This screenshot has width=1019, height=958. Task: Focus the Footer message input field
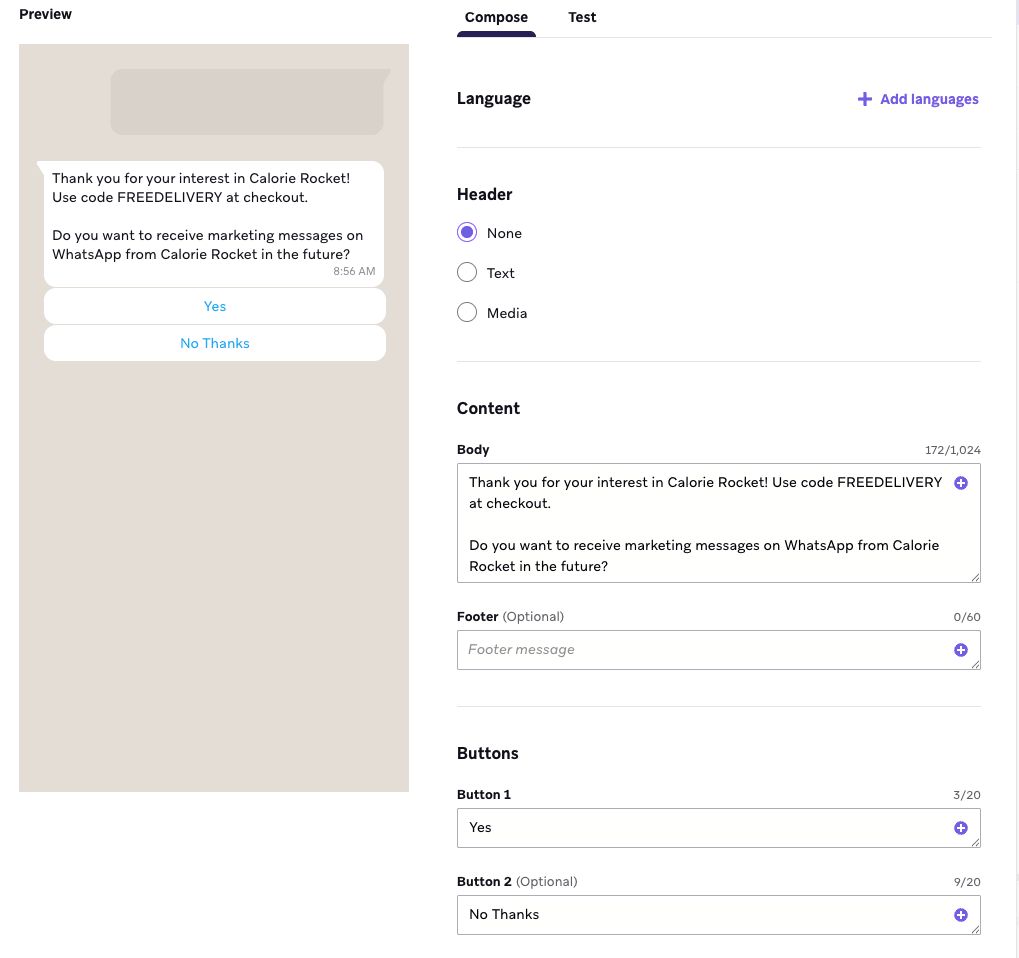[700, 650]
